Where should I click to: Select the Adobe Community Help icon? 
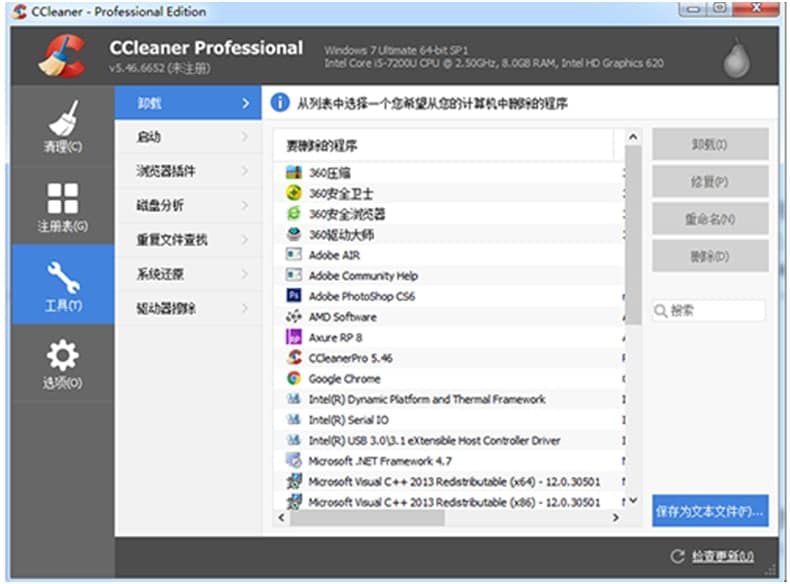click(294, 275)
